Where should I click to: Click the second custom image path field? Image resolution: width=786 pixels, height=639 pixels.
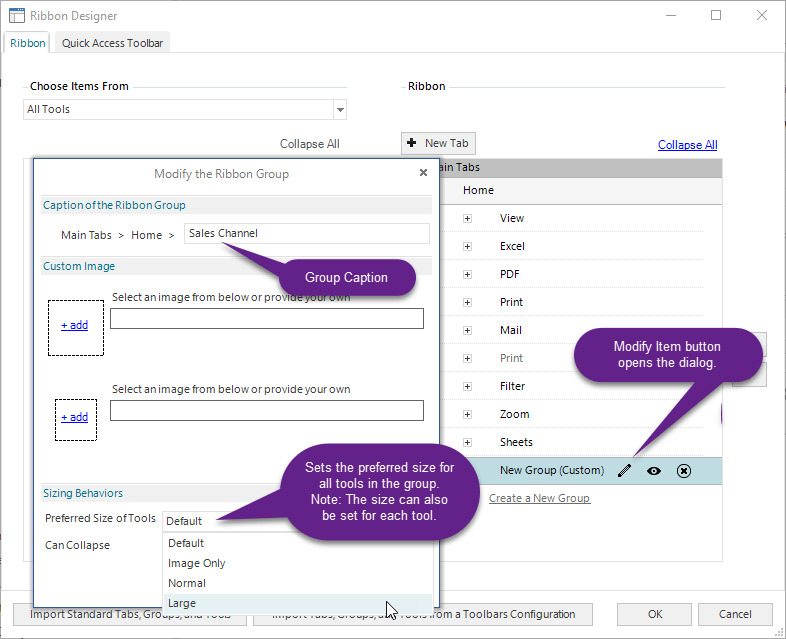click(x=267, y=410)
